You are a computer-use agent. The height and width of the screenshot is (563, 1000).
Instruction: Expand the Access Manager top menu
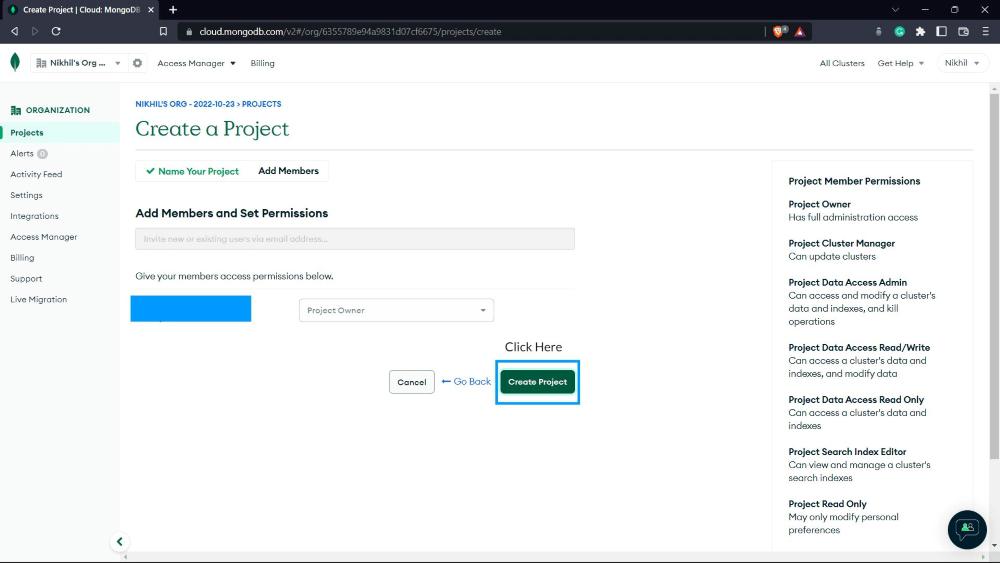click(x=196, y=63)
